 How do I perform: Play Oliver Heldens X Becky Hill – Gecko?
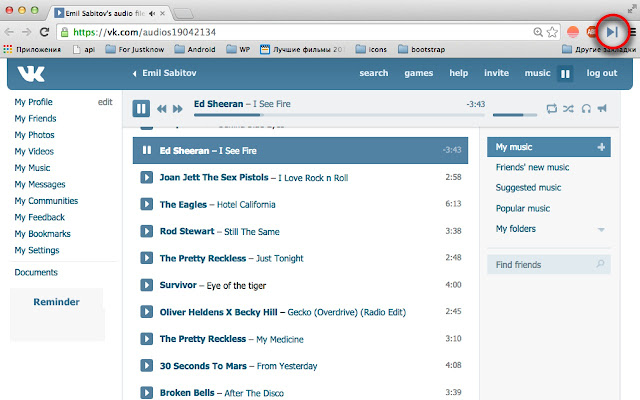[x=147, y=312]
